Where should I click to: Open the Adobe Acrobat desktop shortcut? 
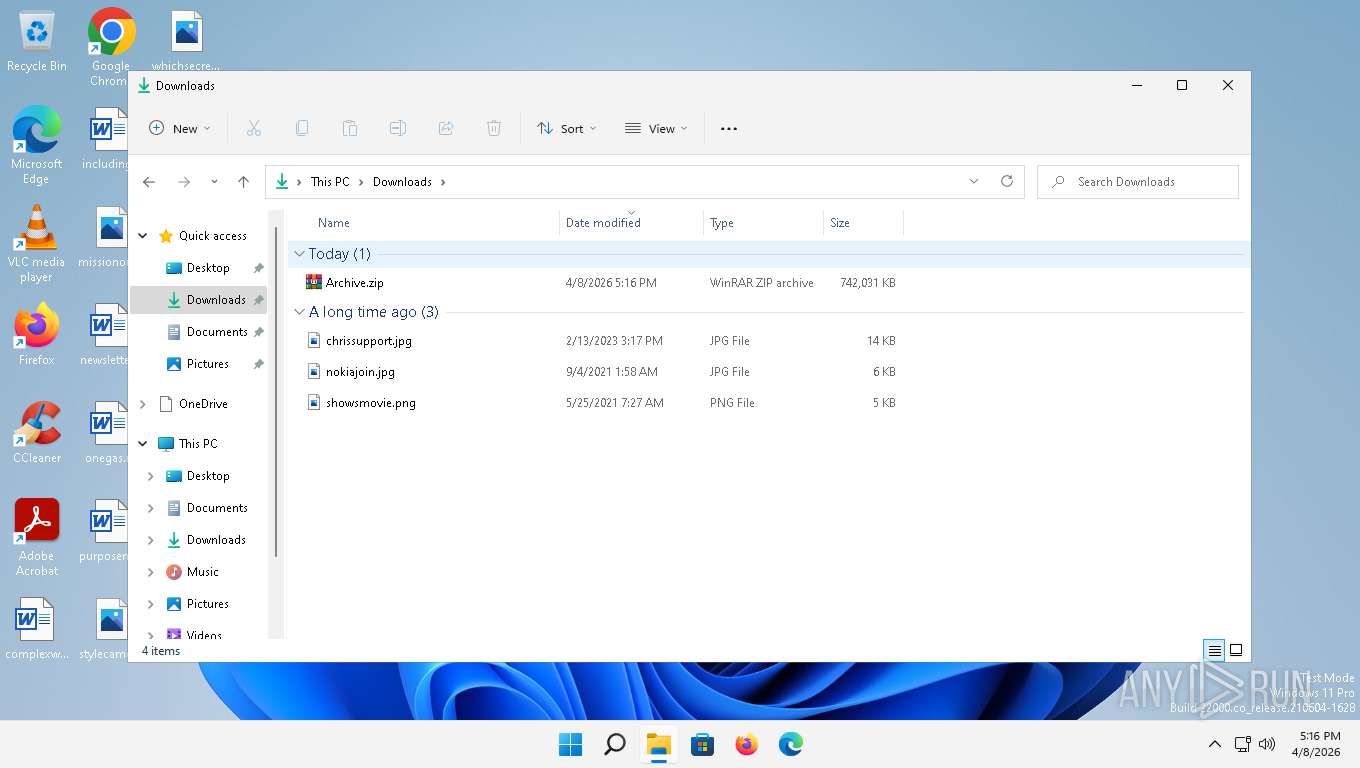[37, 537]
